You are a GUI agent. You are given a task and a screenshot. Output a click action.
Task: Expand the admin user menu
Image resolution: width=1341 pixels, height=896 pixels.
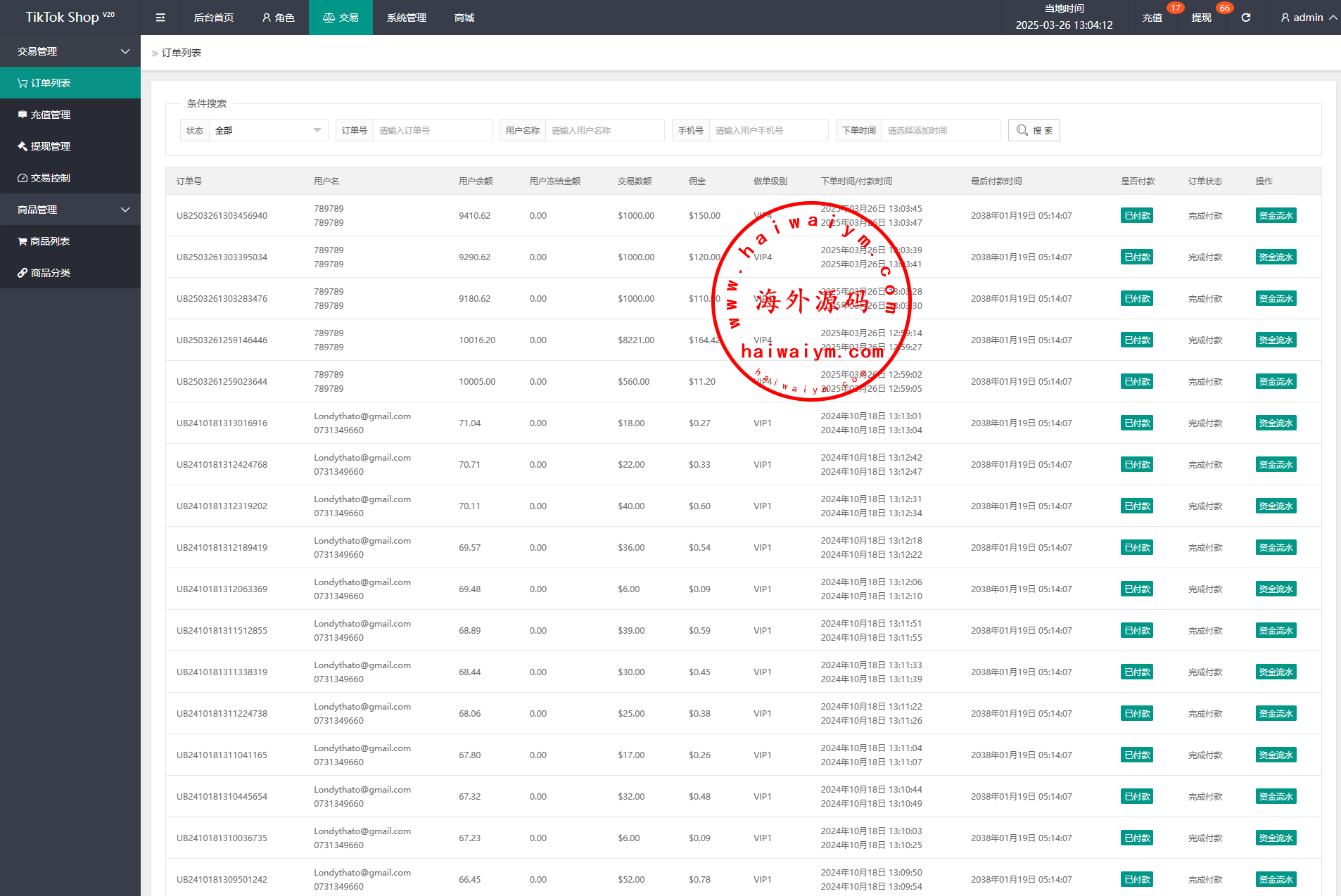(1308, 18)
